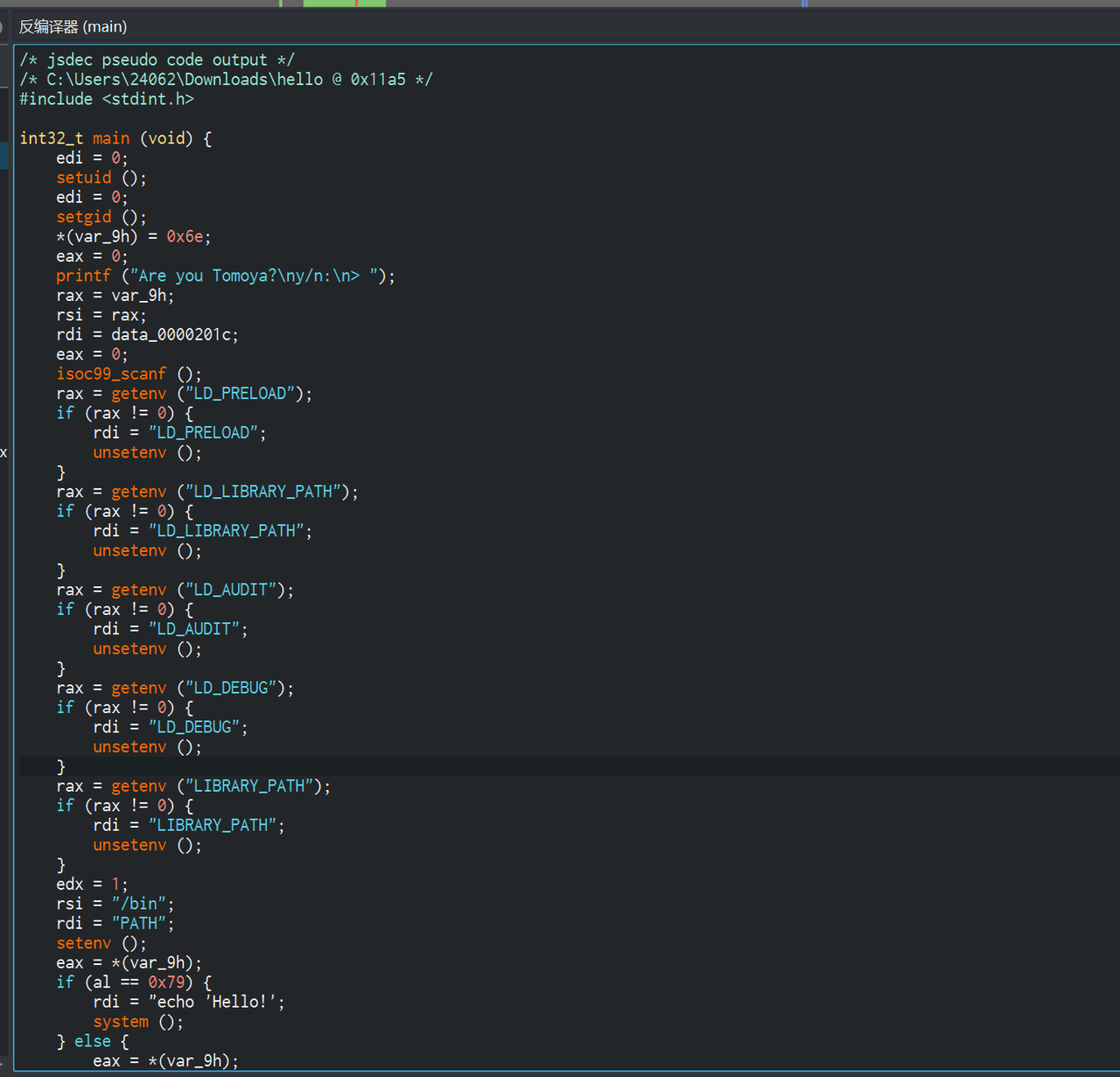Click the } else { line
Screen dimensions: 1120x1077
click(93, 1041)
